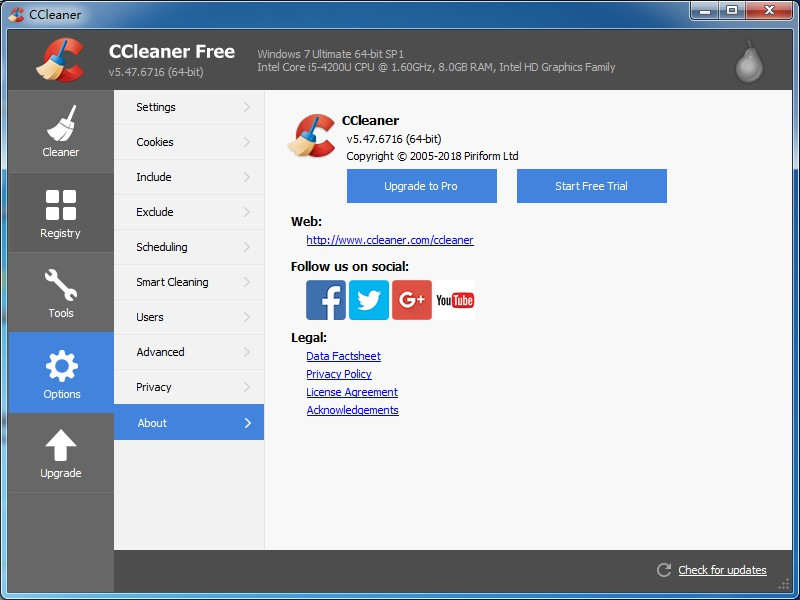Viewport: 800px width, 600px height.
Task: Click the Facebook social icon
Action: coord(326,300)
